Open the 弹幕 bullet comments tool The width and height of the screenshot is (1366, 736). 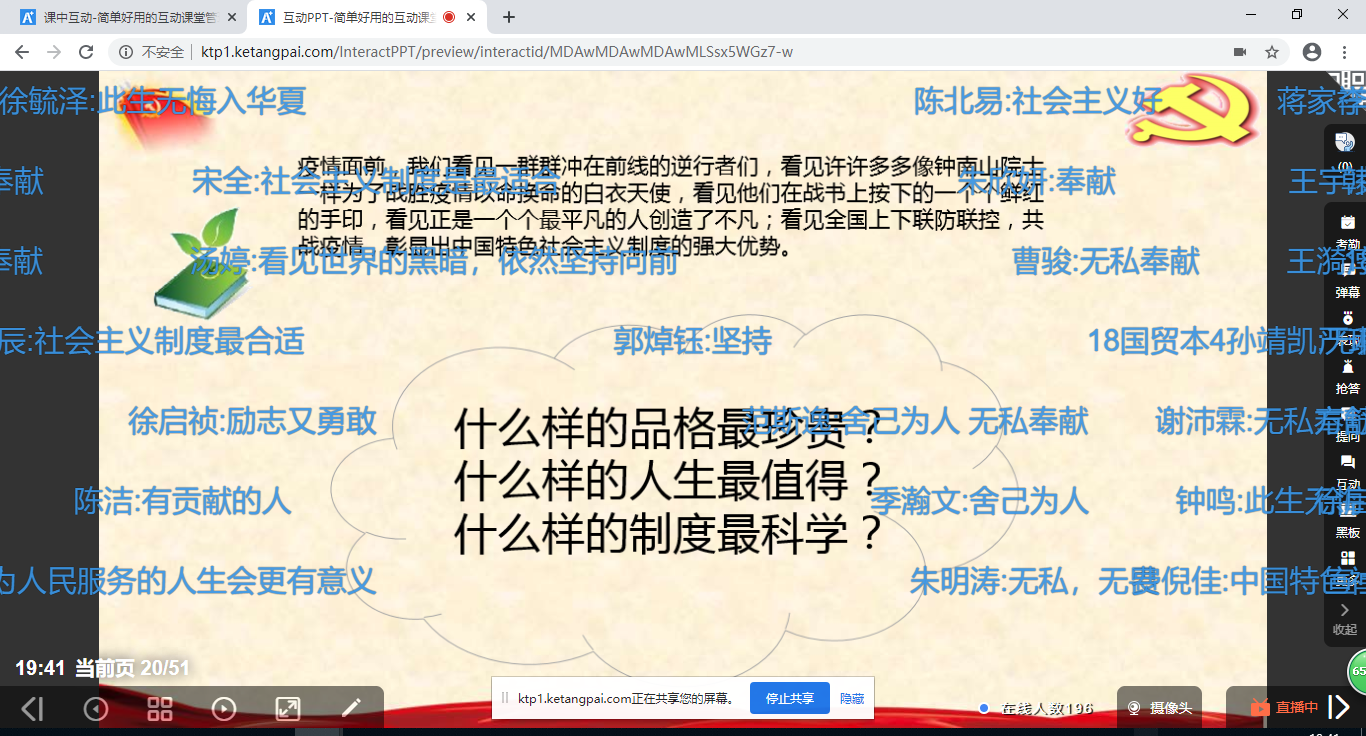[x=1347, y=279]
